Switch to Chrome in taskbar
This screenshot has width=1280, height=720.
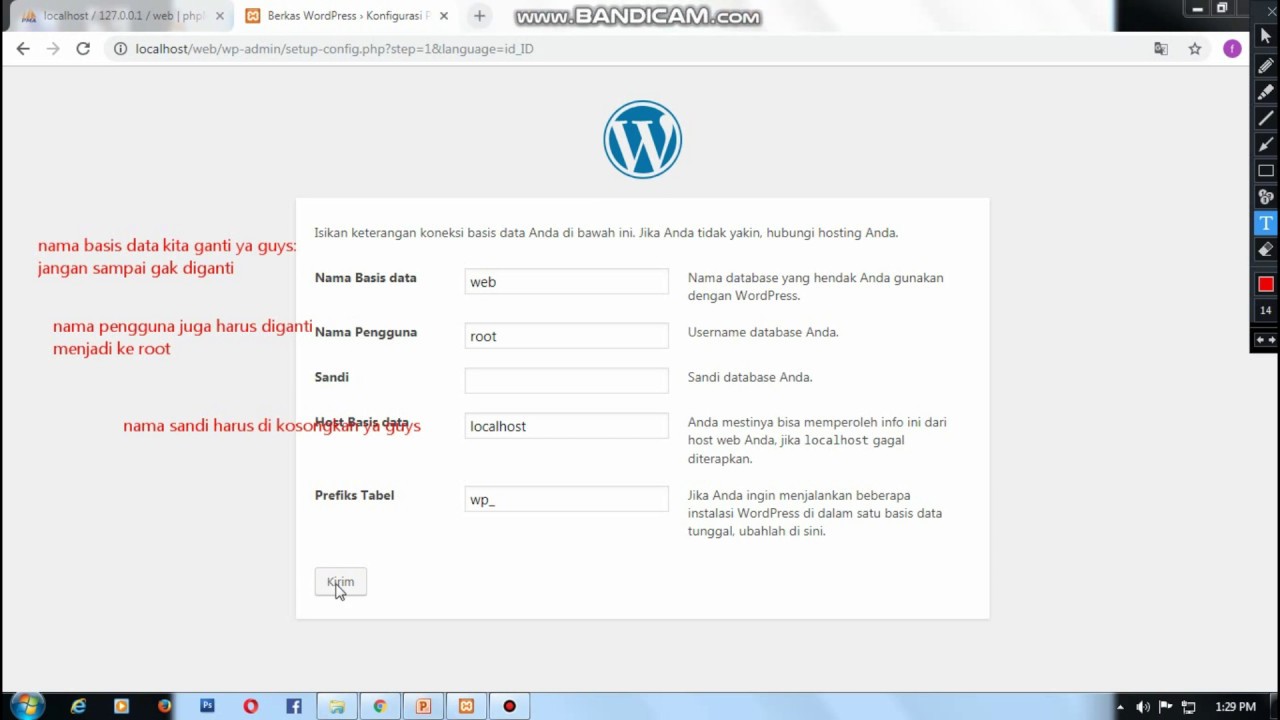pos(380,706)
